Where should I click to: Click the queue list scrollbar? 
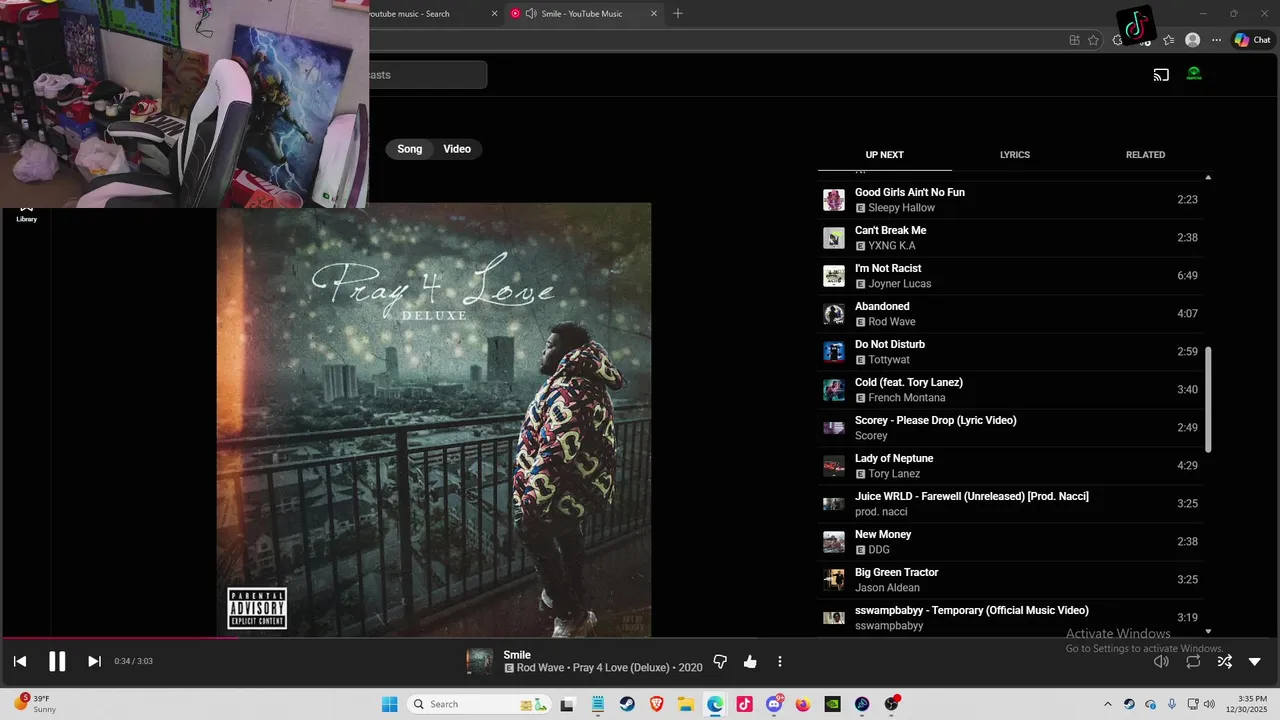[x=1208, y=399]
